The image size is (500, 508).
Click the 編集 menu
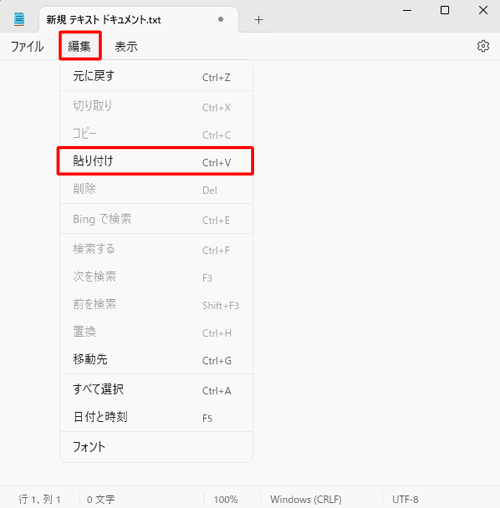point(80,46)
